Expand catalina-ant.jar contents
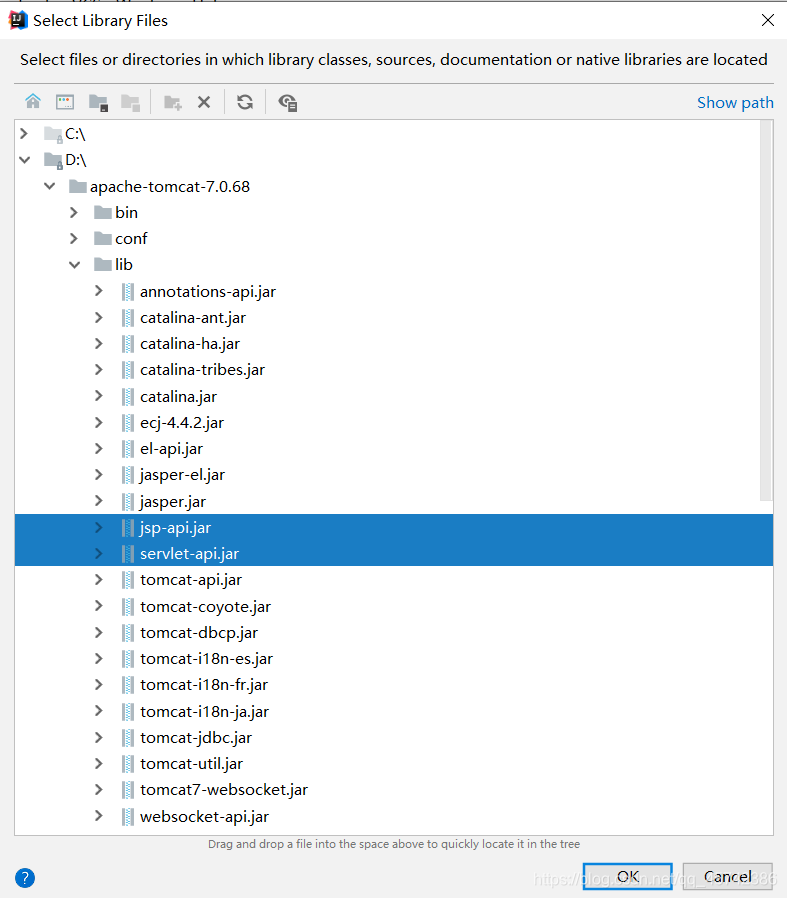 99,317
